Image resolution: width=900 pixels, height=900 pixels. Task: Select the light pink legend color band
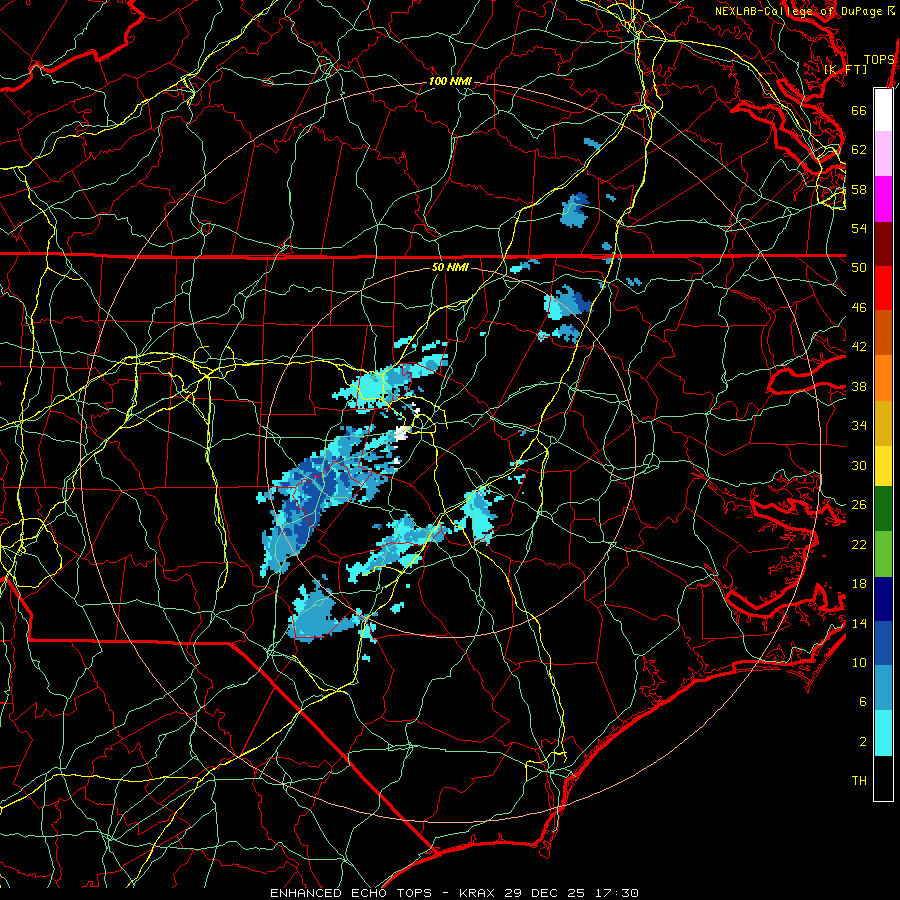(x=883, y=153)
